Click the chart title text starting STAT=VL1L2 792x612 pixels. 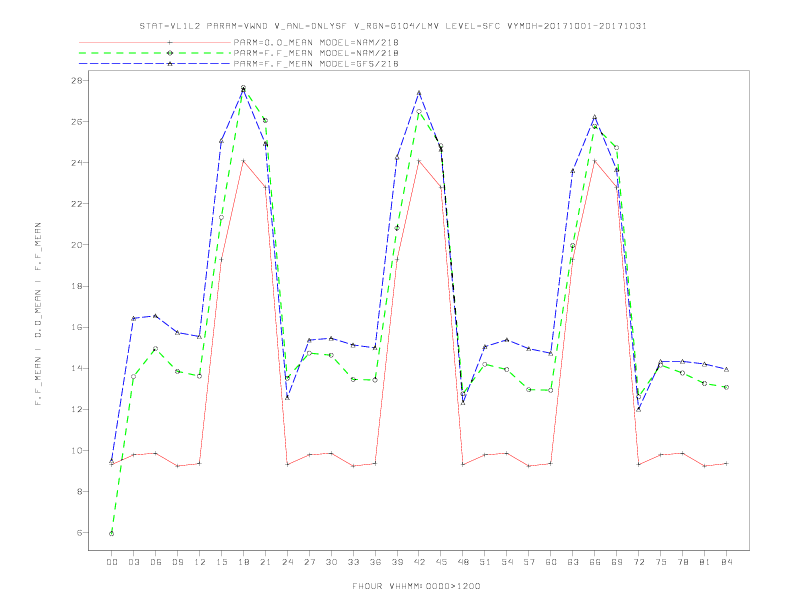pyautogui.click(x=393, y=26)
